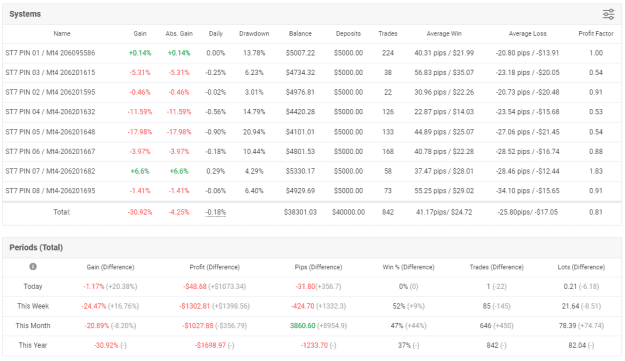Open ST7 PIN 01 / Mt4 206095586 system
The width and height of the screenshot is (625, 361).
tap(50, 53)
